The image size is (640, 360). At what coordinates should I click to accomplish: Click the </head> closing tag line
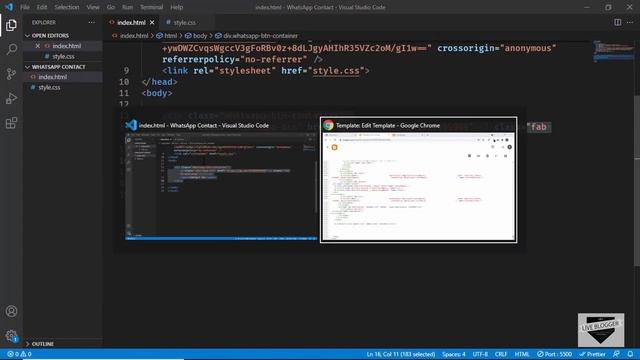pyautogui.click(x=159, y=82)
